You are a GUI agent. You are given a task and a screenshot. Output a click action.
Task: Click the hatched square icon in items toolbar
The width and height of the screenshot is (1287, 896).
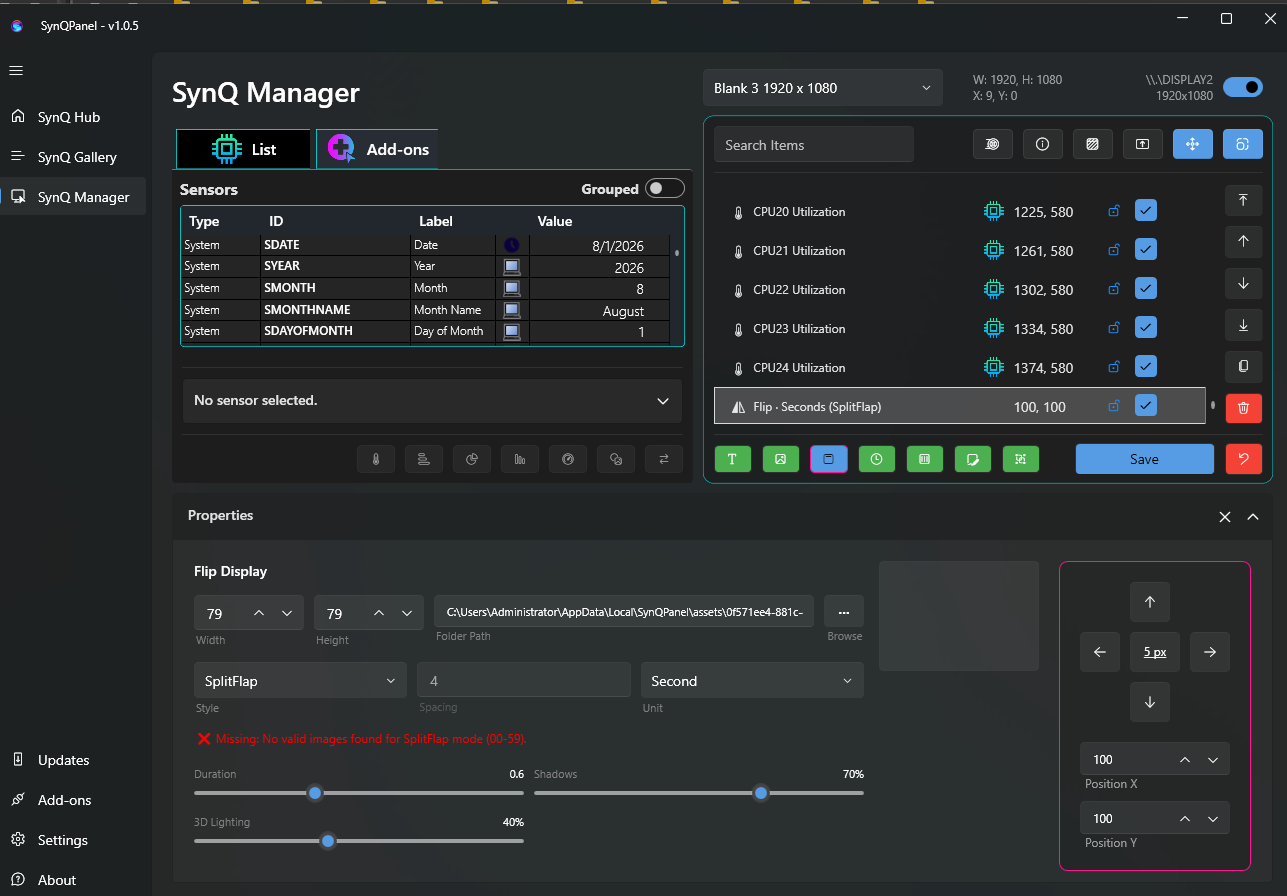[1093, 145]
